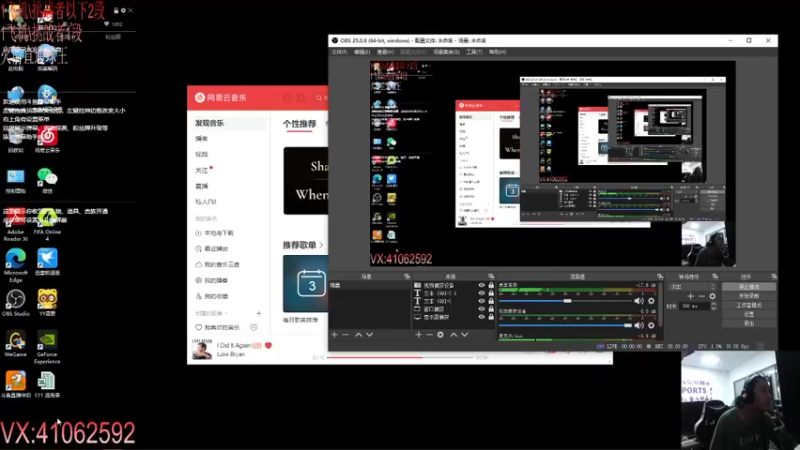Add a new source in OBS Sources panel
The image size is (800, 450).
pyautogui.click(x=418, y=335)
